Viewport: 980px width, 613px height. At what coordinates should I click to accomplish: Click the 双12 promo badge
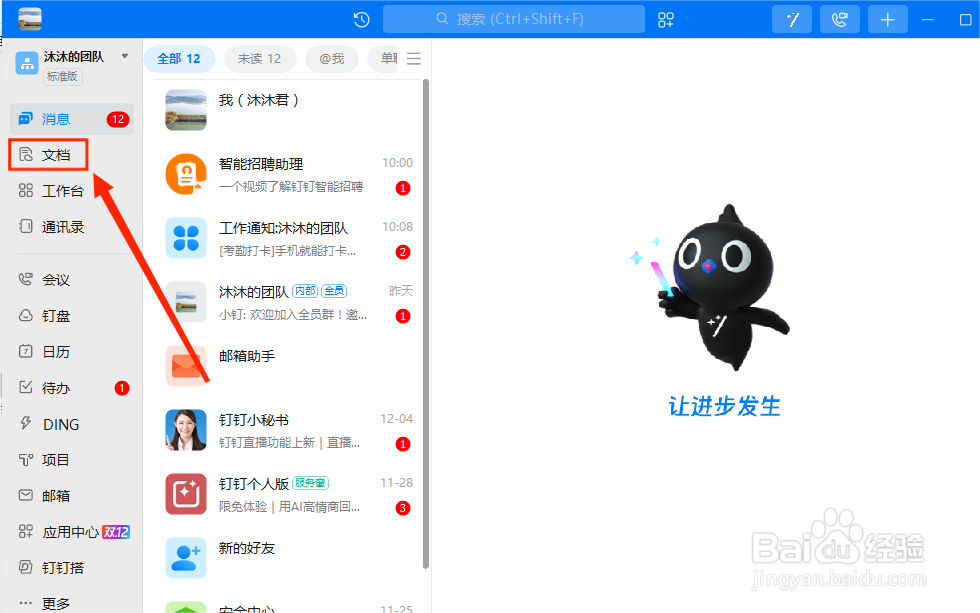pos(116,532)
